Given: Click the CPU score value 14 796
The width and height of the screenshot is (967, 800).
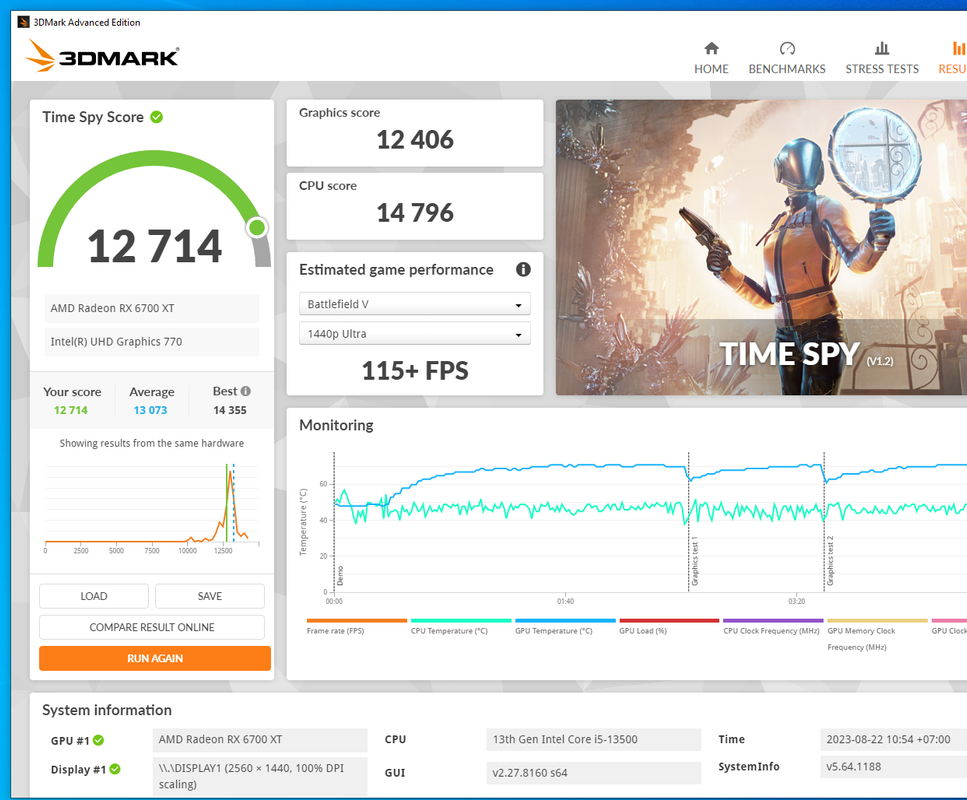Looking at the screenshot, I should [x=414, y=213].
